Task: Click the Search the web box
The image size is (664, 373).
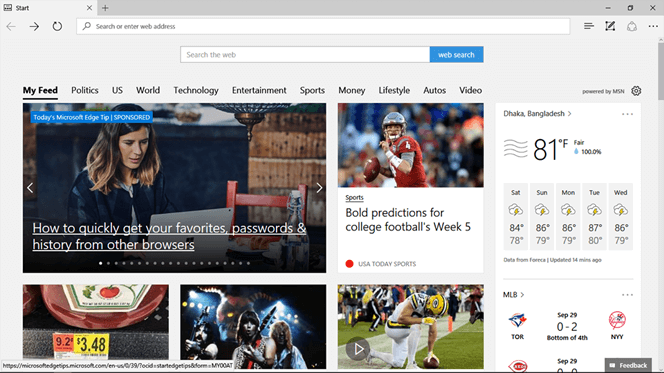Action: [305, 55]
